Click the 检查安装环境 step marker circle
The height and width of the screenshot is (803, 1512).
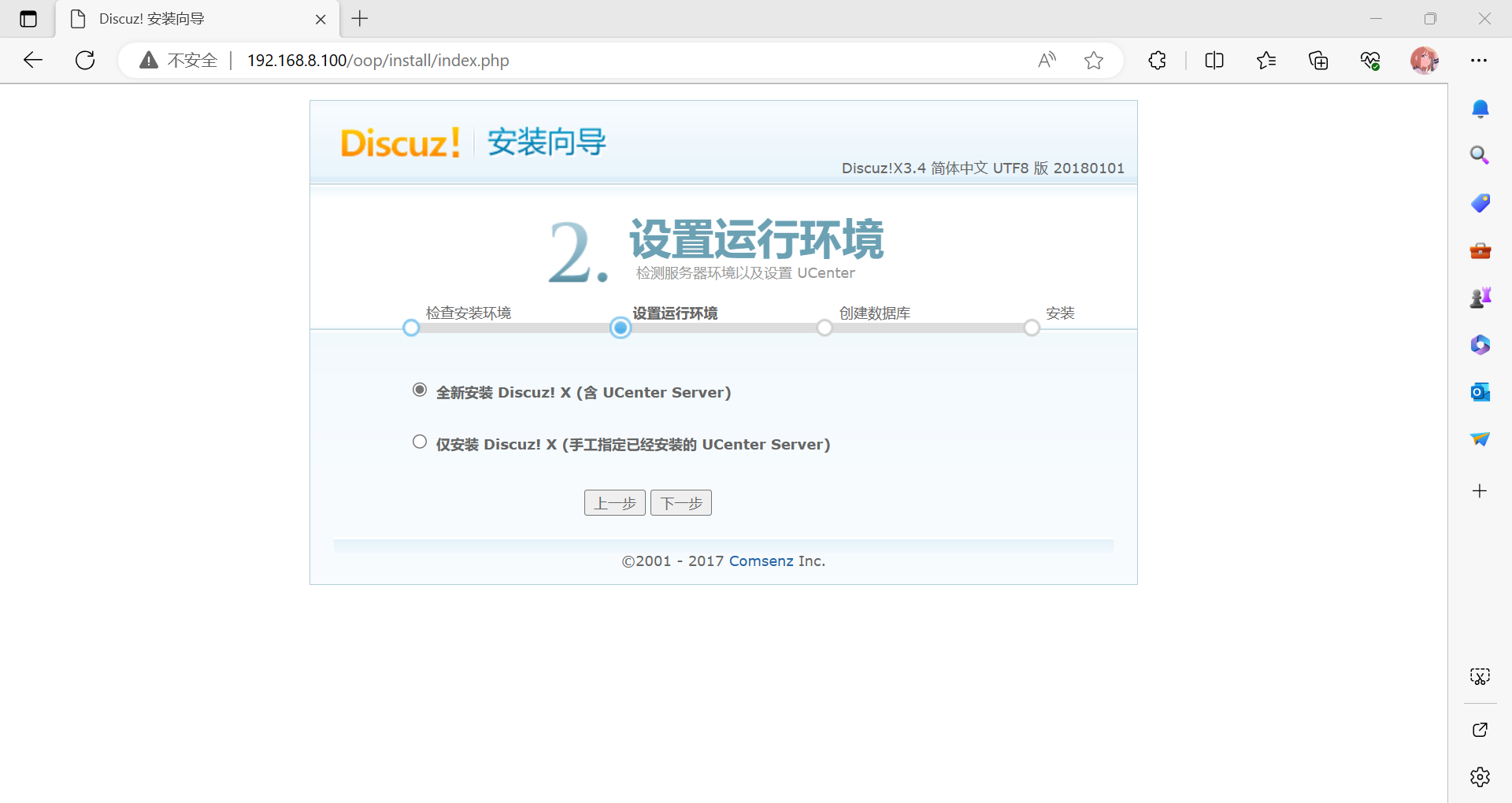tap(411, 327)
